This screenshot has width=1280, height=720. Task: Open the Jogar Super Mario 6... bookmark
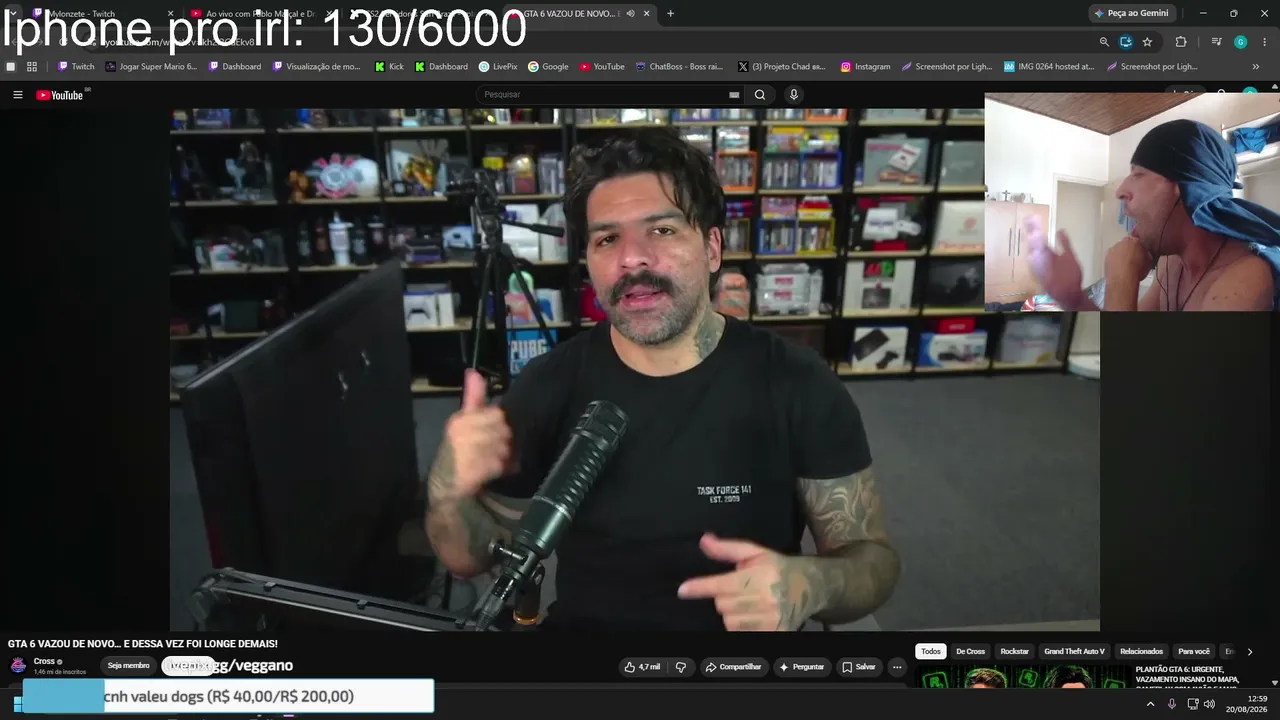[151, 67]
